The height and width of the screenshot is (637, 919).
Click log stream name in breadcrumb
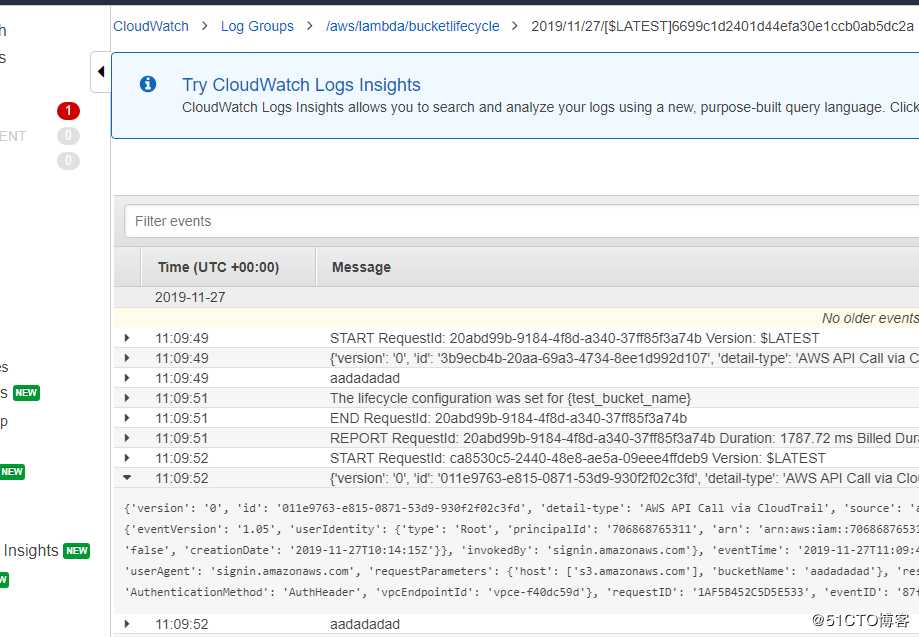click(x=722, y=26)
